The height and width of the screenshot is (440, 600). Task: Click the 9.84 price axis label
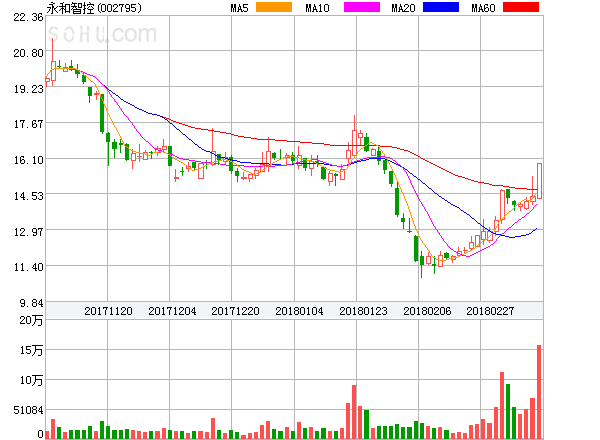[x=31, y=303]
